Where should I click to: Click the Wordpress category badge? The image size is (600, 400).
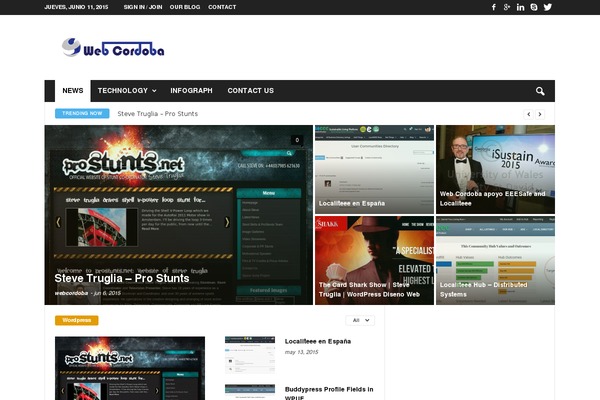click(x=77, y=320)
